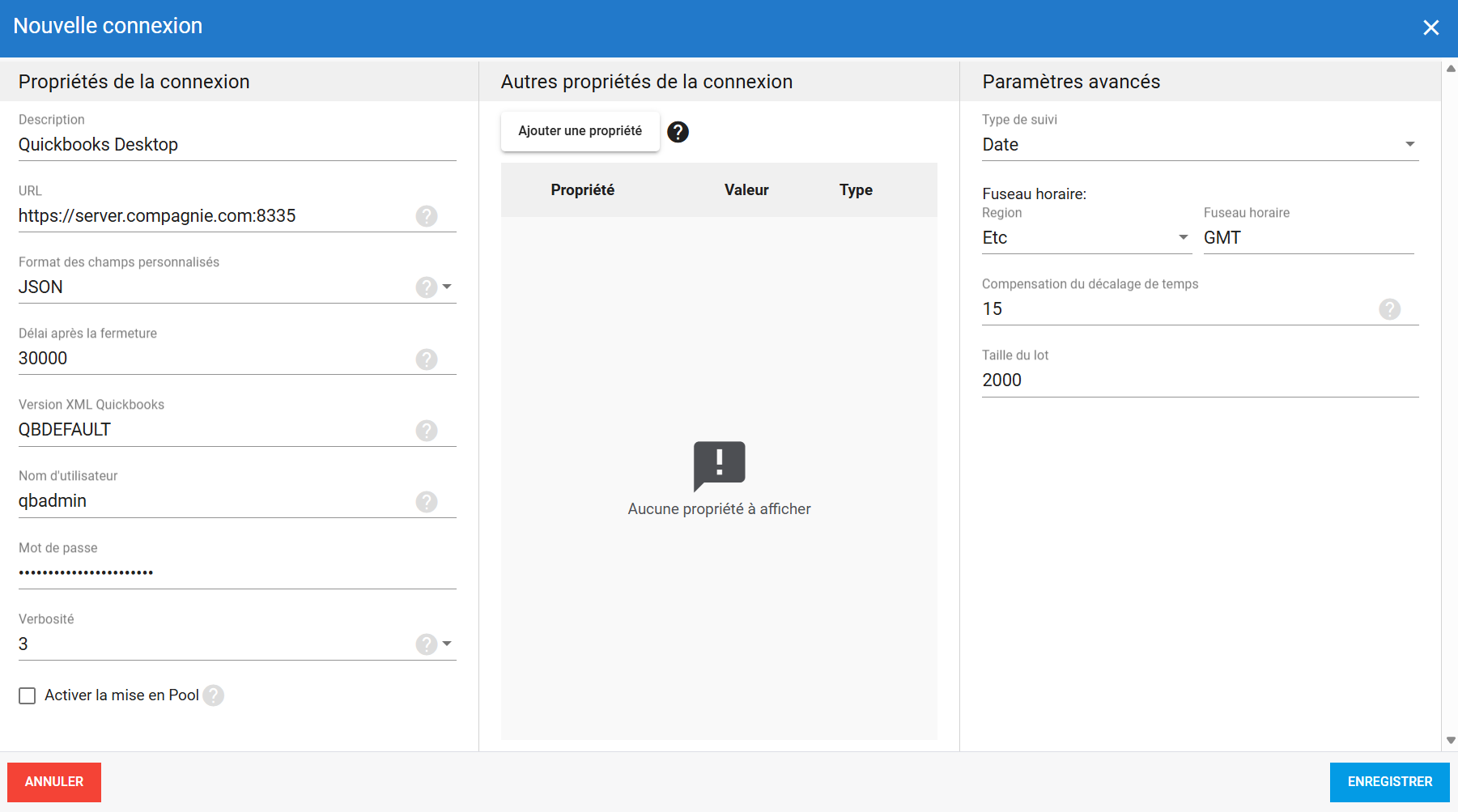Show help for Version XML Quickbooks

point(427,430)
